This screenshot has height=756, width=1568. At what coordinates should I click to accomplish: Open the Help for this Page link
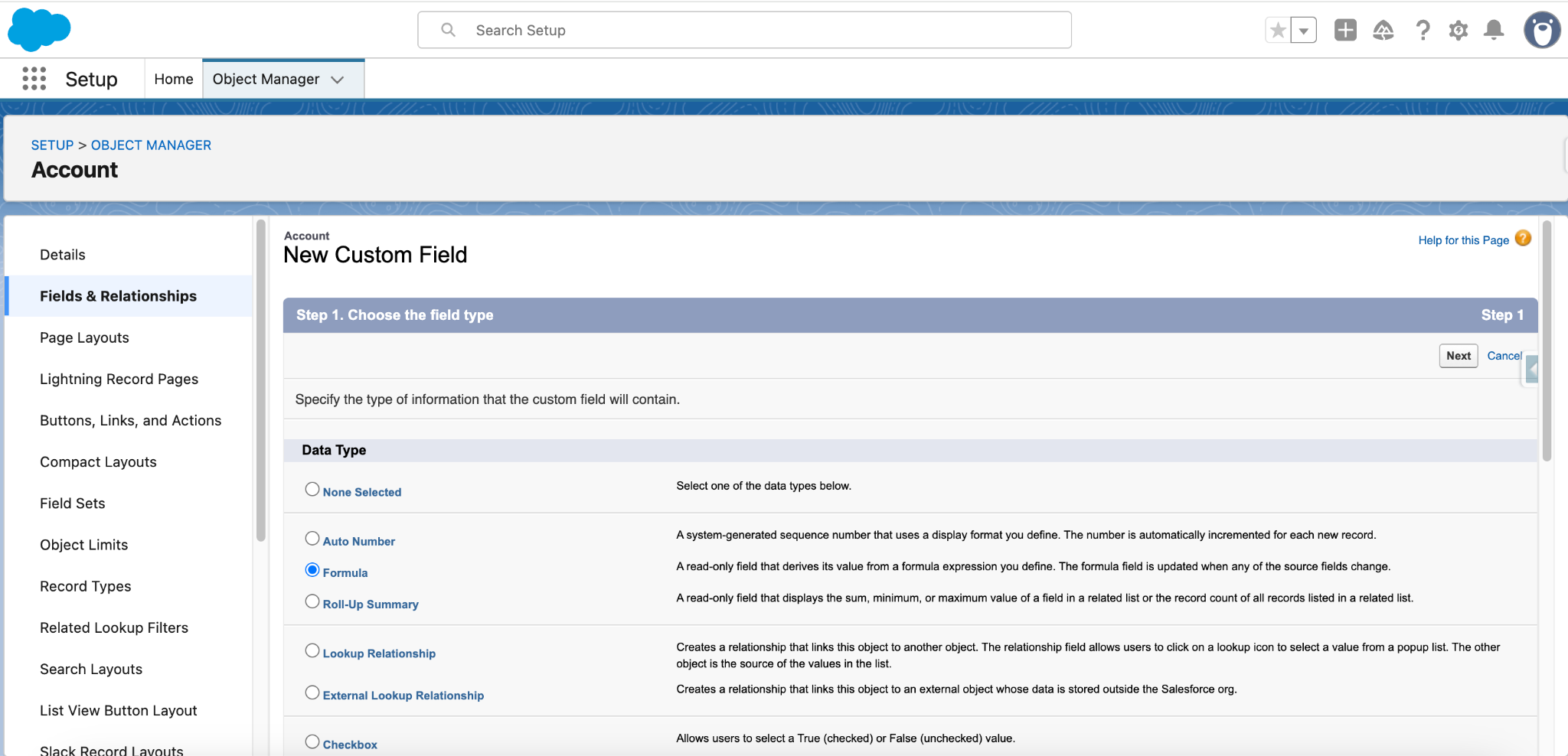[1463, 240]
